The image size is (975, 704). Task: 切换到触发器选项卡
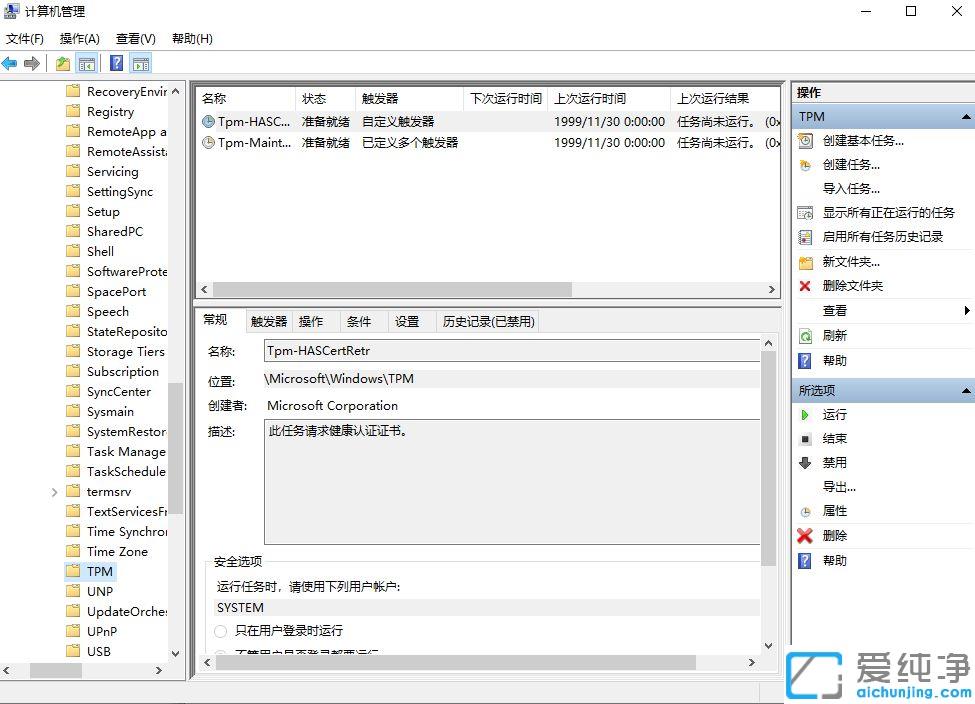[267, 320]
